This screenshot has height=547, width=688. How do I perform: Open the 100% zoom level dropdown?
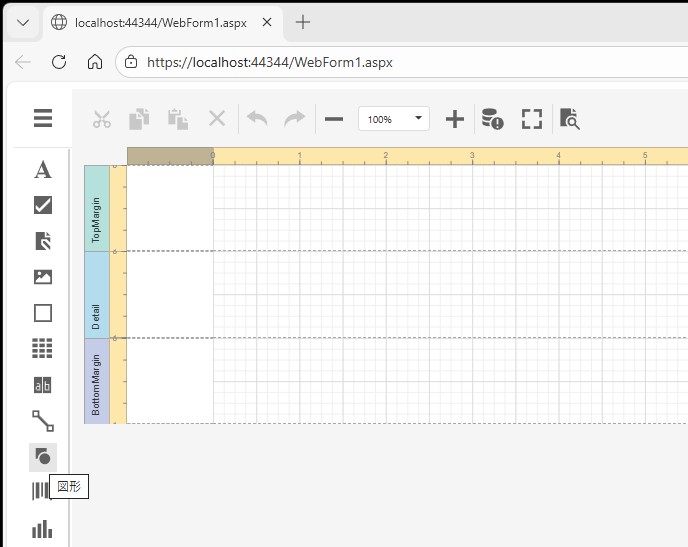tap(394, 119)
